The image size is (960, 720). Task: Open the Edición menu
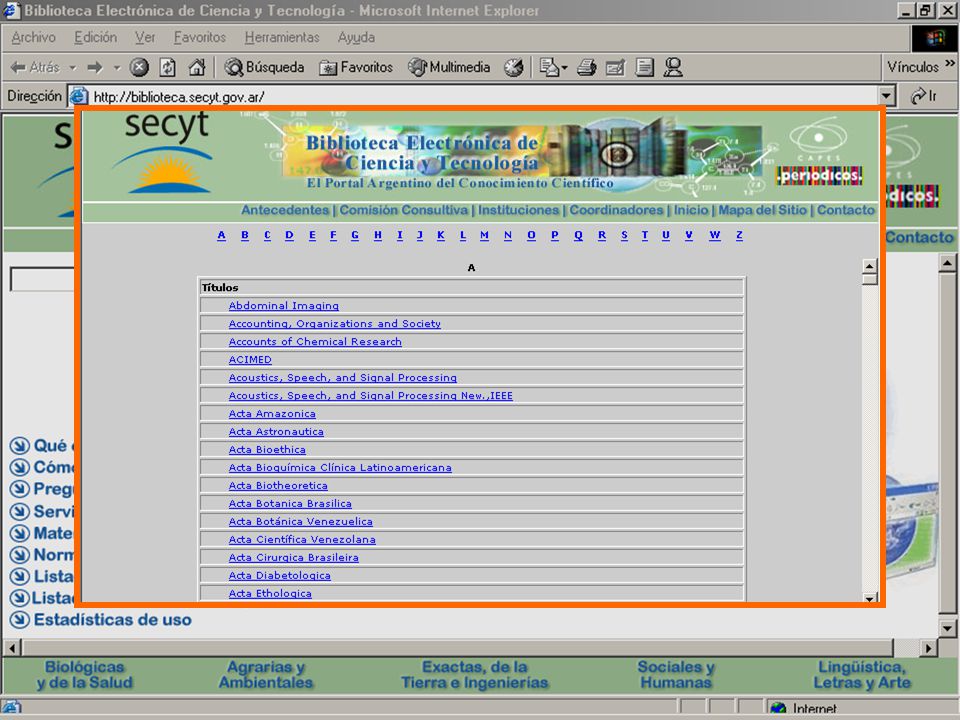[96, 37]
